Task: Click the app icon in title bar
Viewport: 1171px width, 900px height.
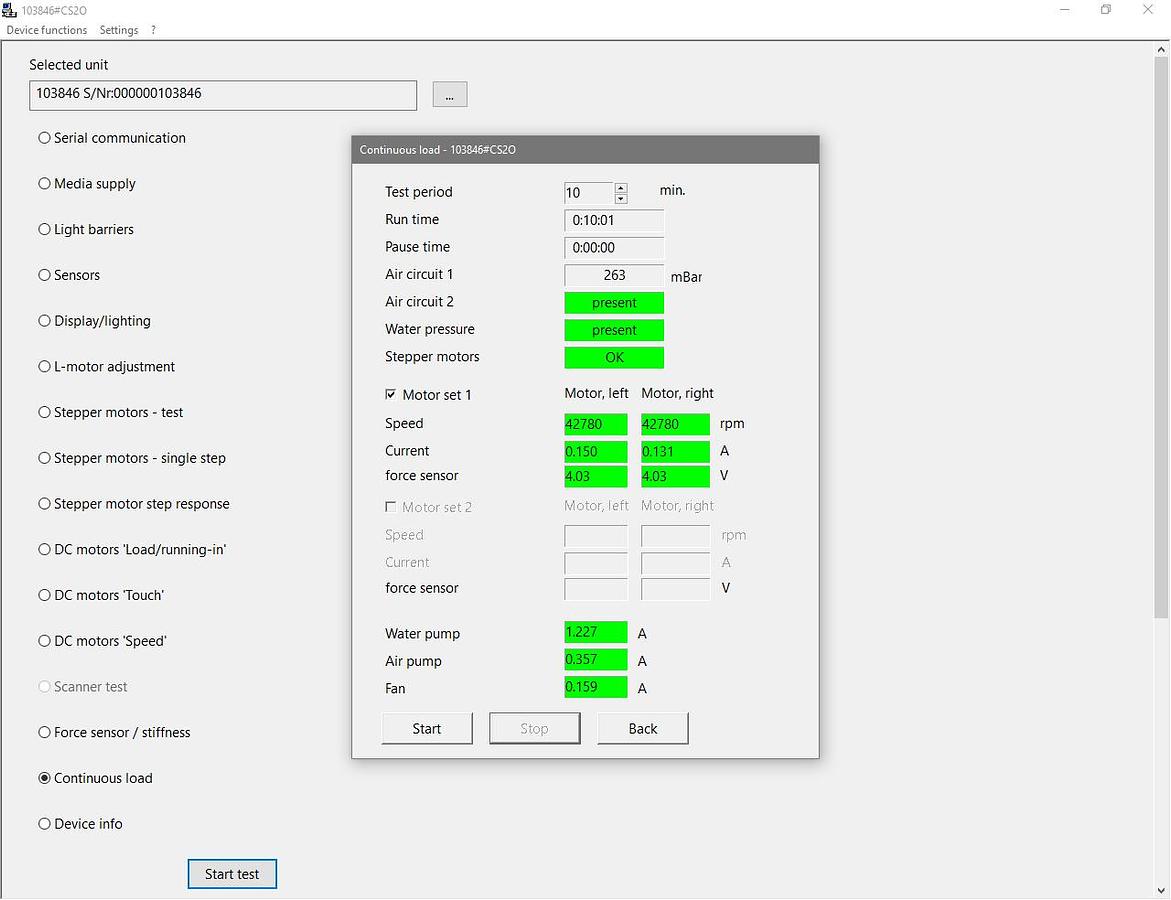Action: [x=10, y=10]
